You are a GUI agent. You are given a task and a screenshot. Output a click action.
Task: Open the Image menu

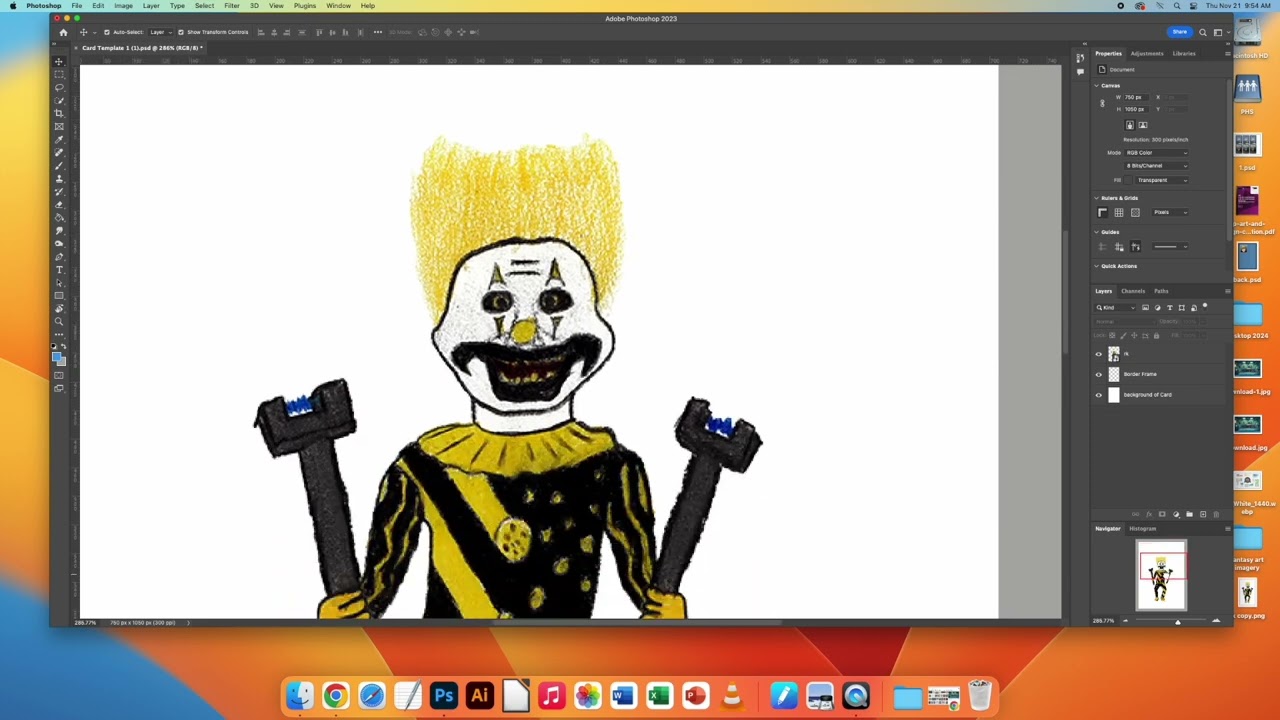(x=123, y=6)
